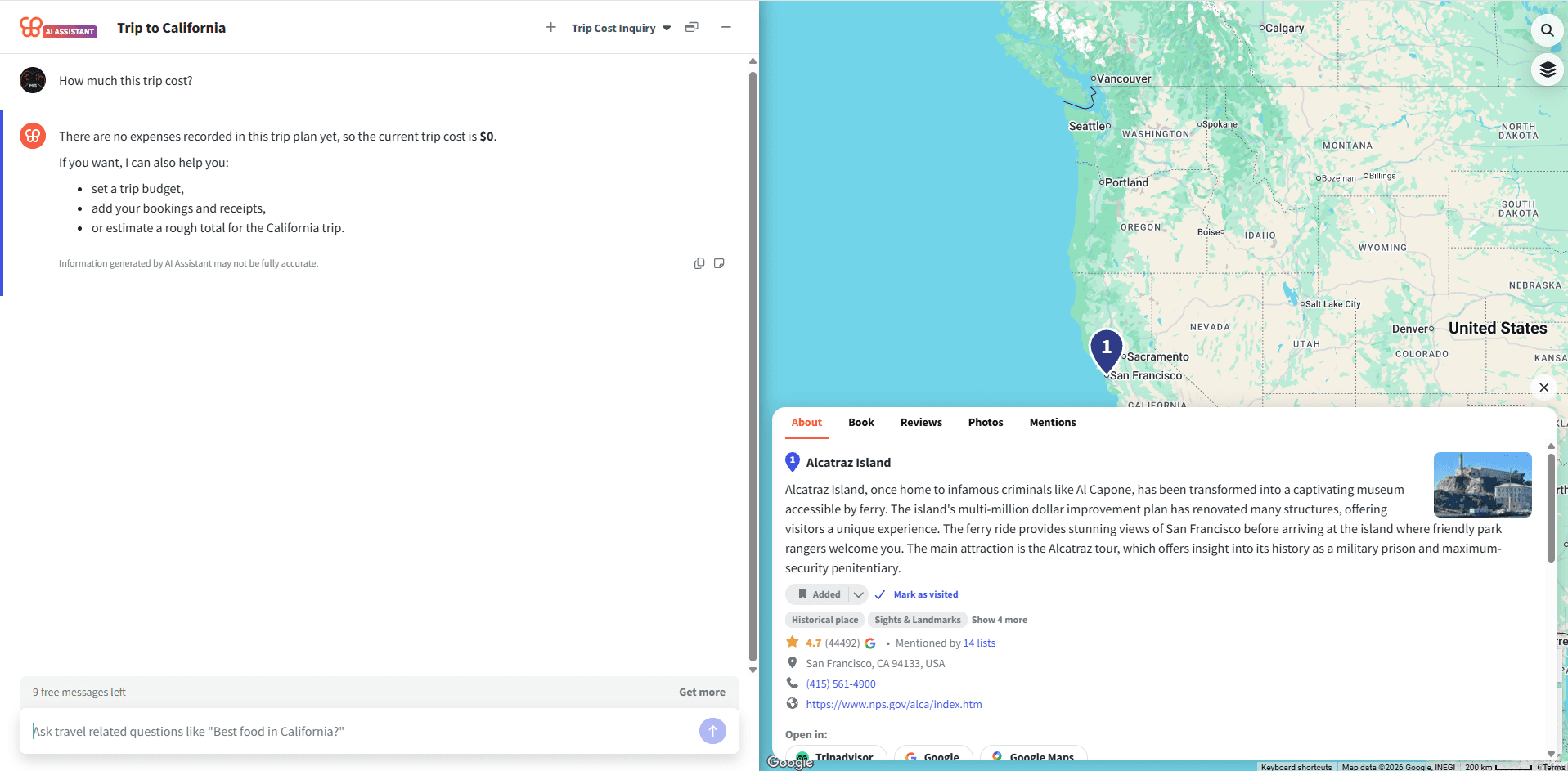
Task: Click the location pin icon by address
Action: point(792,662)
